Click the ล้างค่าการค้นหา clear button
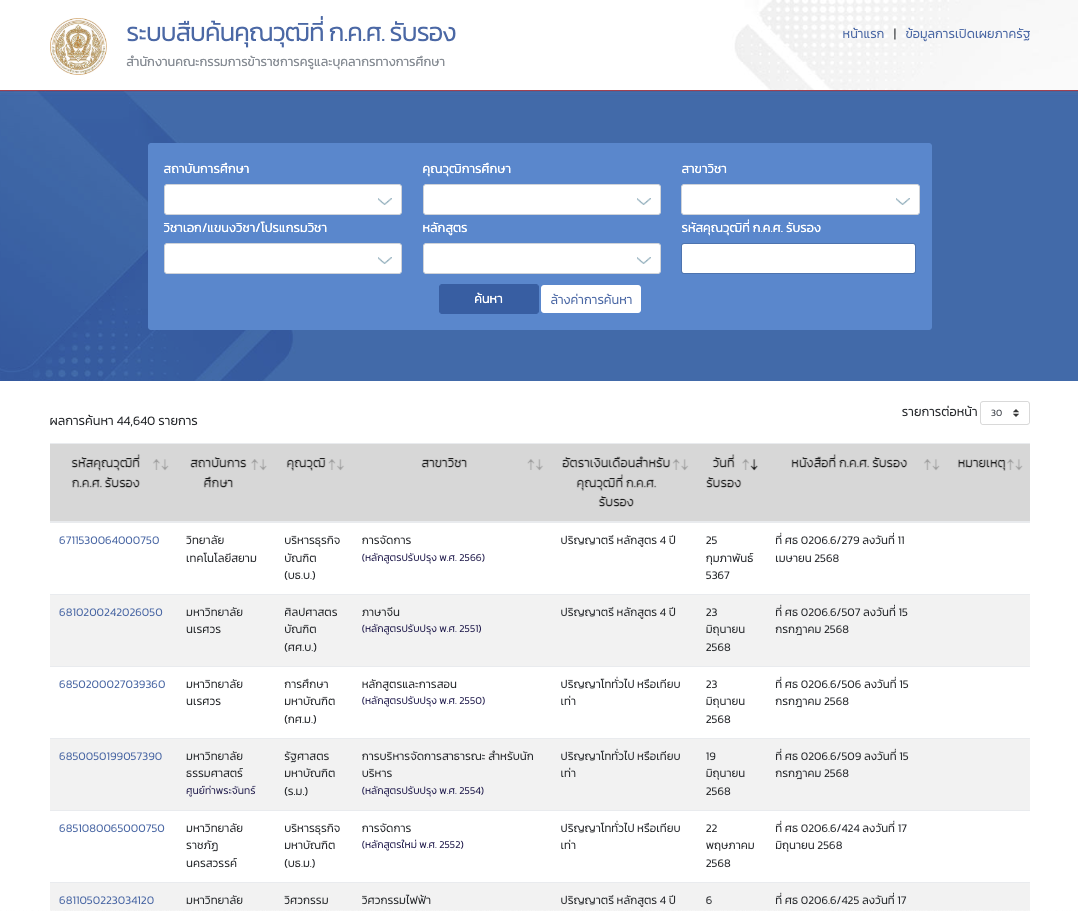The height and width of the screenshot is (911, 1078). coord(591,299)
